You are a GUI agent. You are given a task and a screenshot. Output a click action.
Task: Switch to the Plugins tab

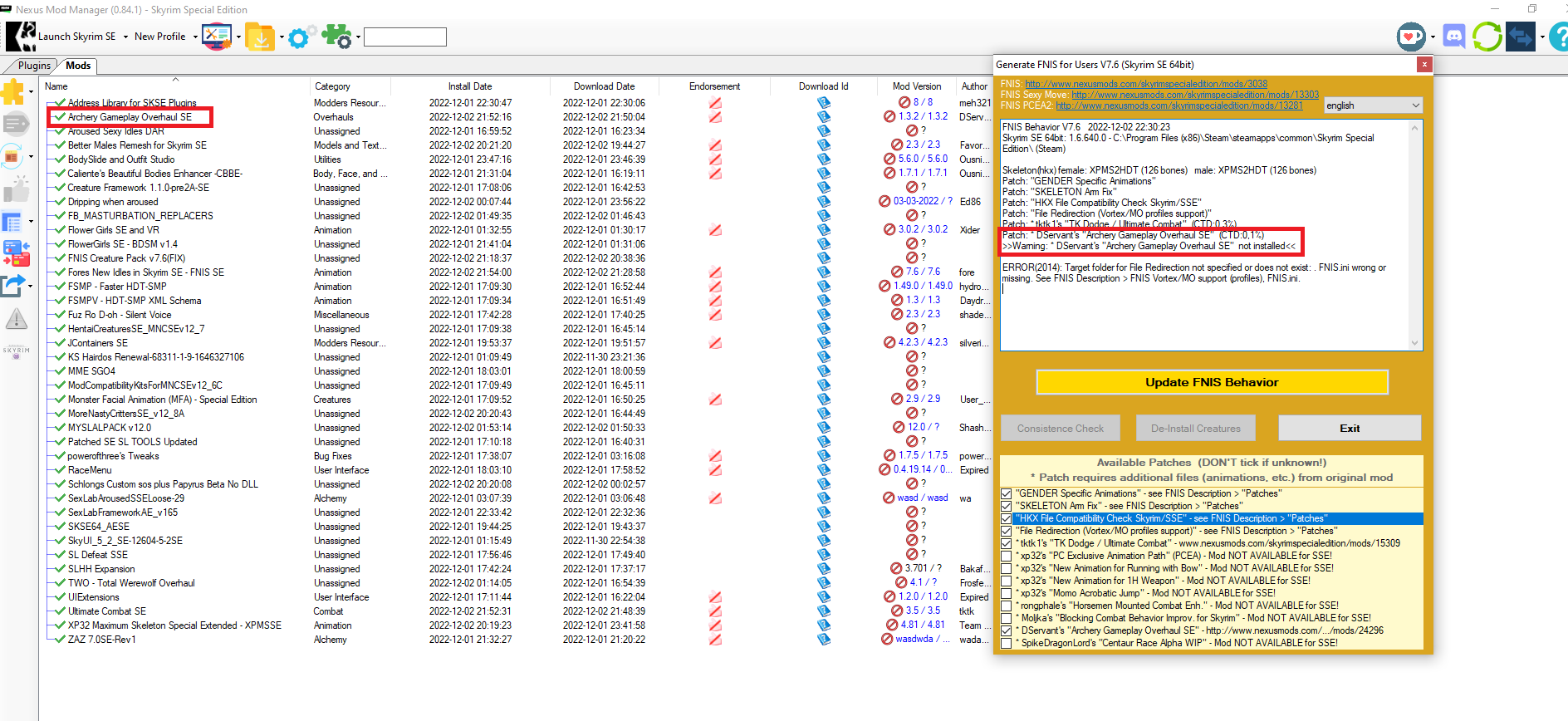34,66
